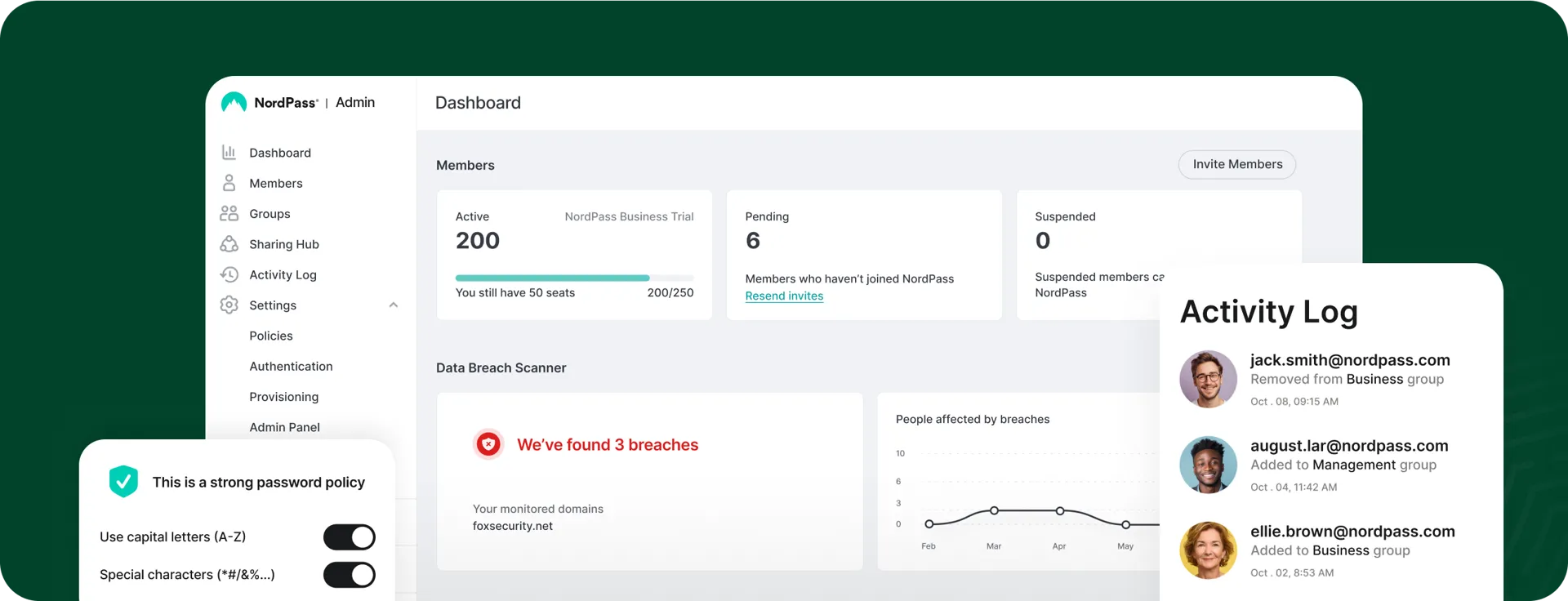Click 200/250 seats value

pyautogui.click(x=670, y=292)
